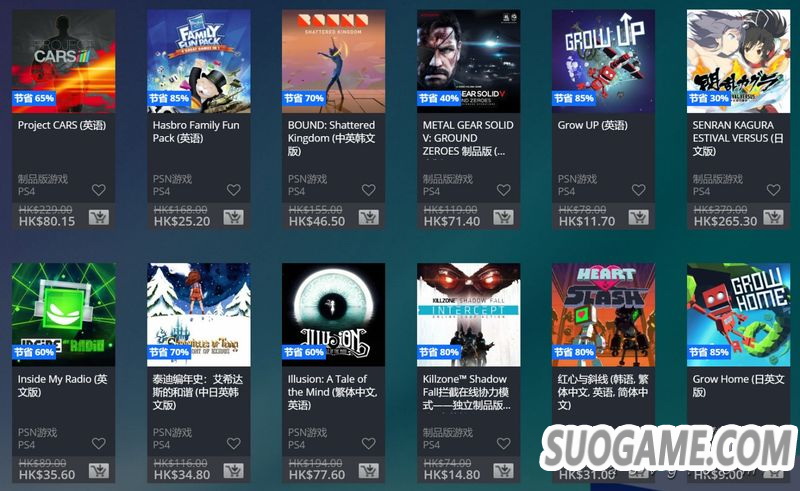Add Inside My Radio to cart
This screenshot has width=800, height=491.
coord(98,471)
